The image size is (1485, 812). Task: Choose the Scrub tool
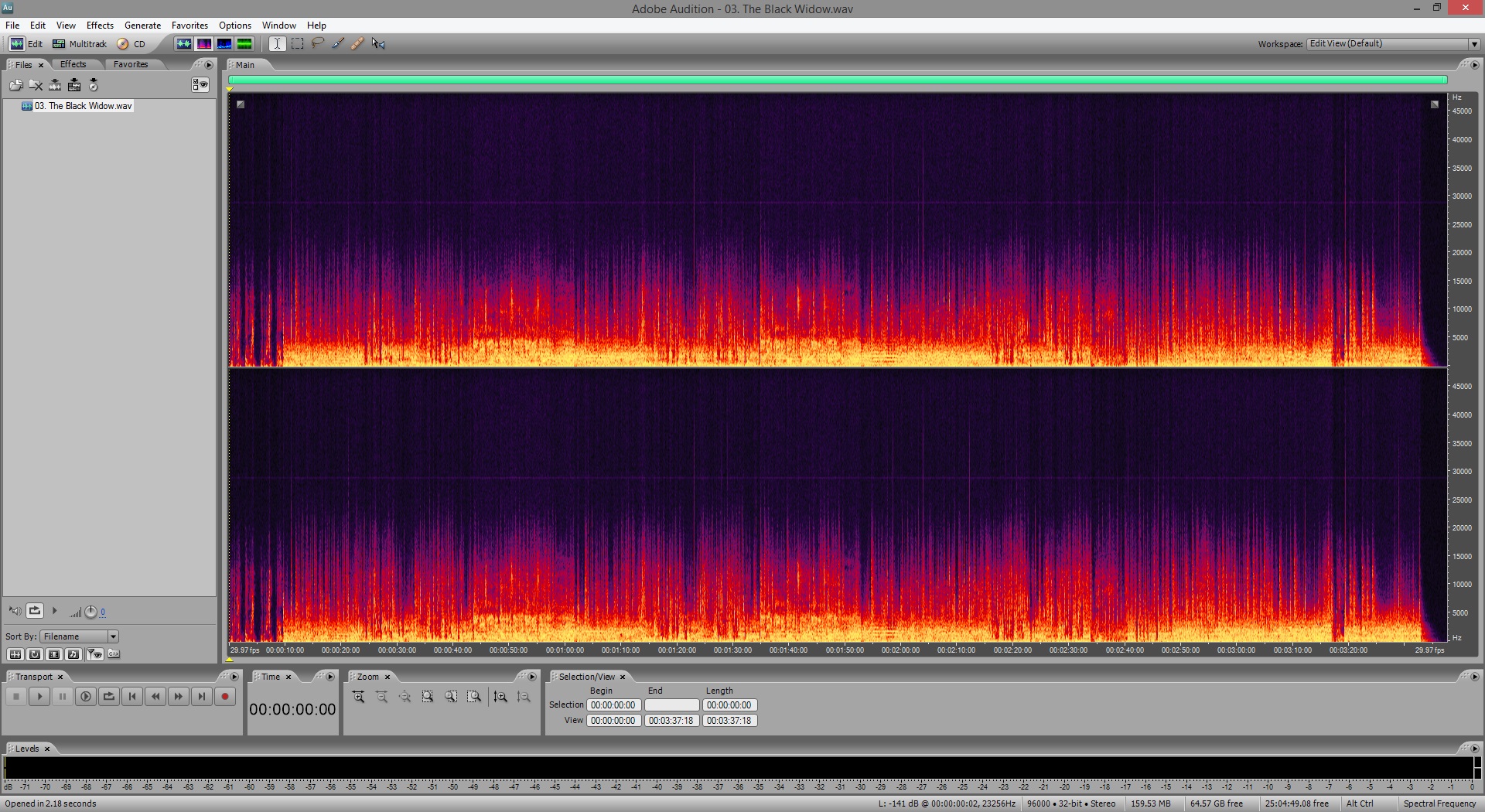(378, 44)
